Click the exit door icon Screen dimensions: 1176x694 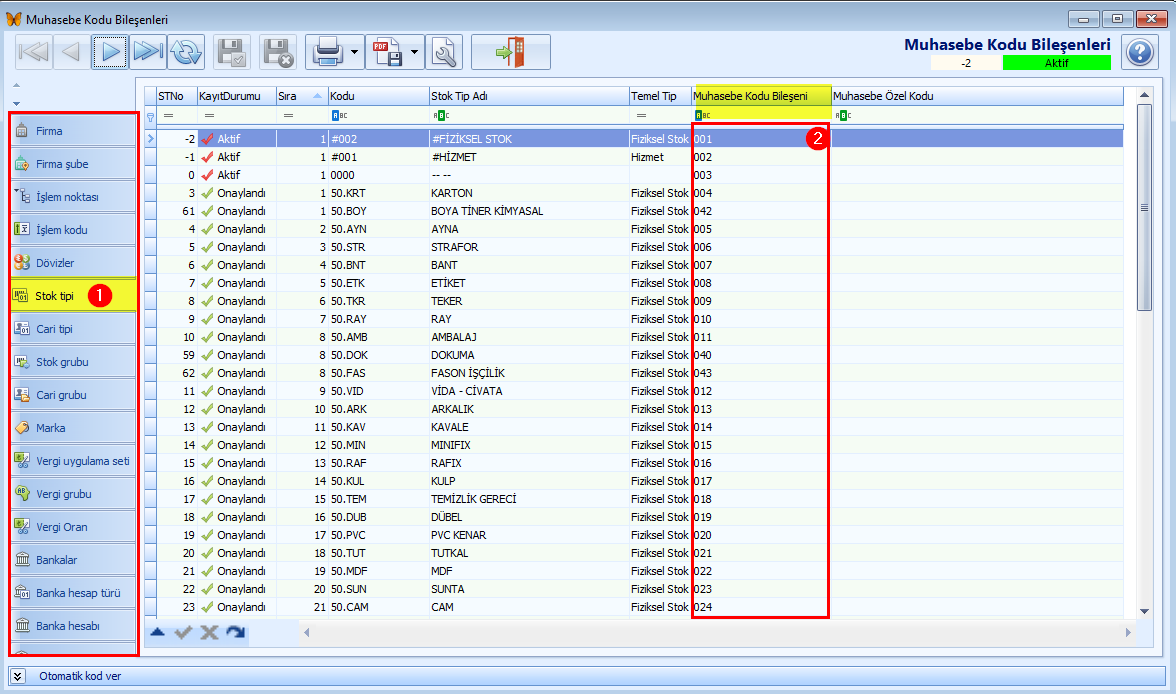pyautogui.click(x=511, y=52)
